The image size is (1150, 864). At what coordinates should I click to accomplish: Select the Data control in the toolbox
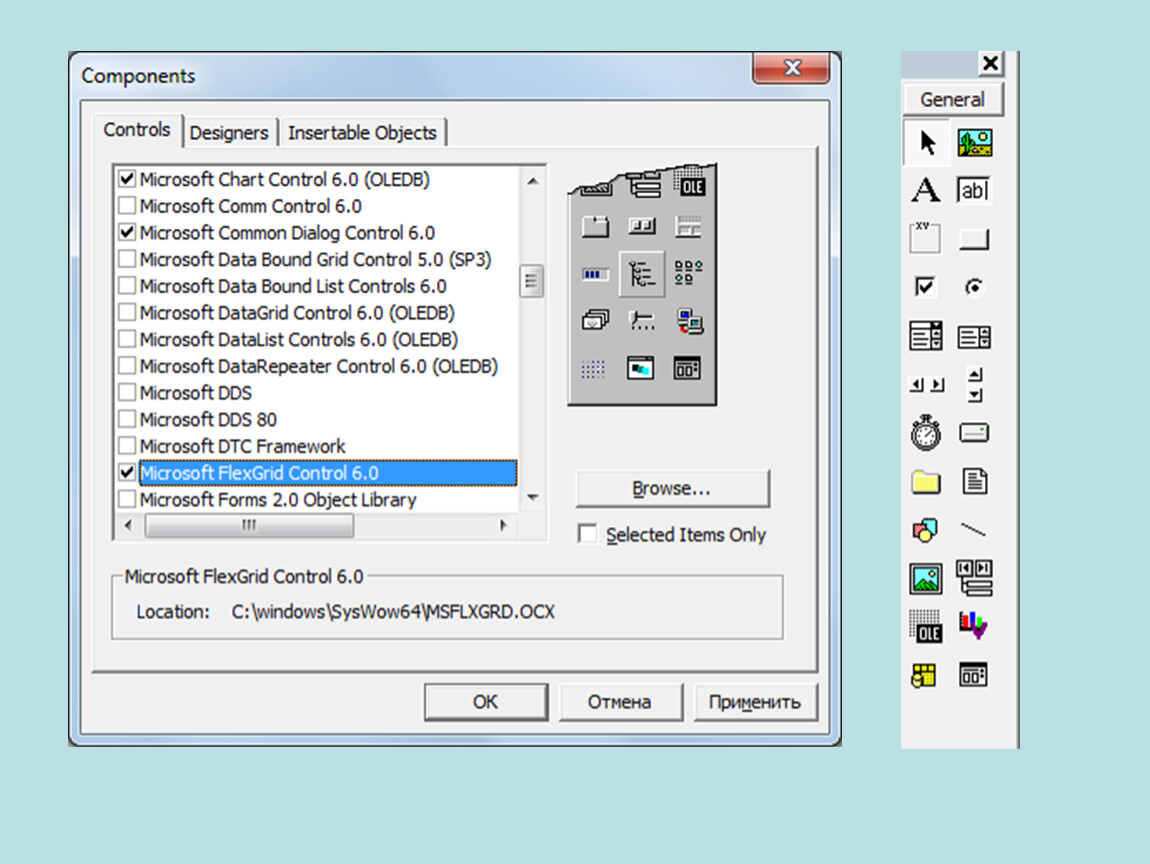974,577
